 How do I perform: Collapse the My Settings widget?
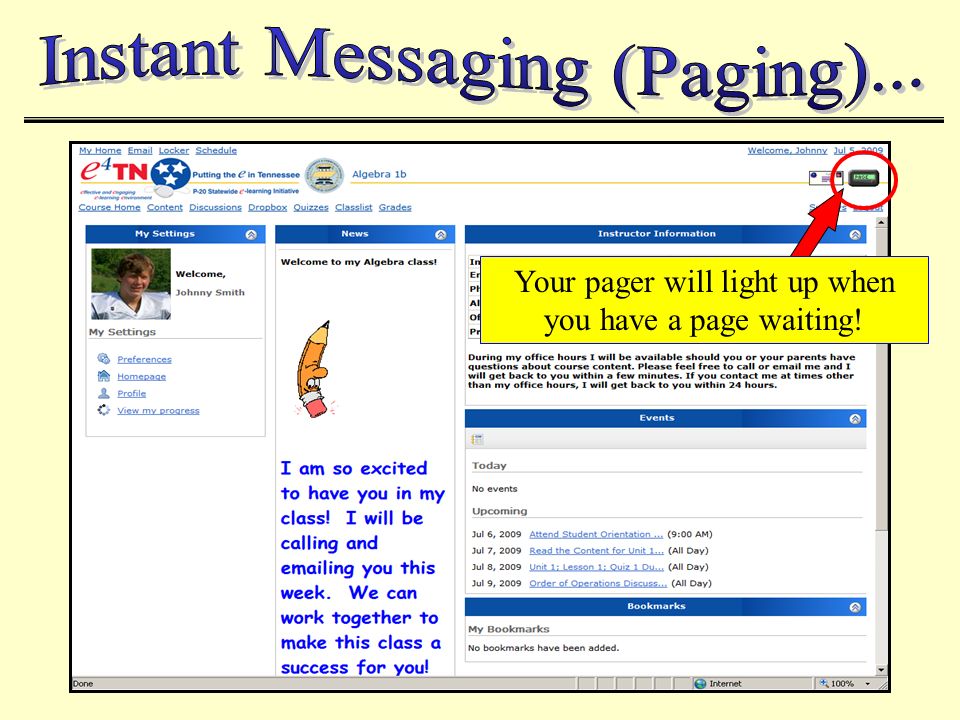click(x=251, y=234)
